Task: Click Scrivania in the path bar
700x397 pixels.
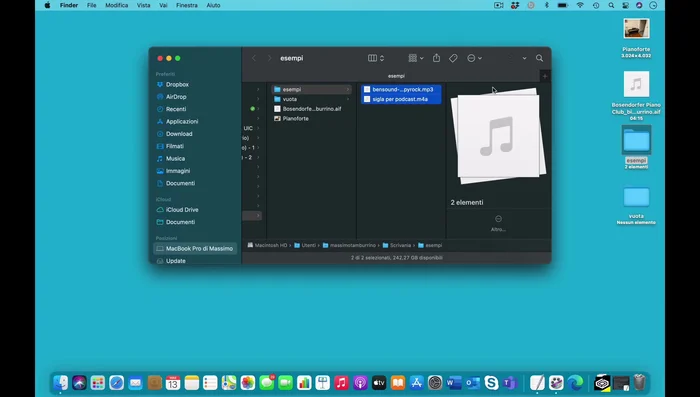Action: 397,245
